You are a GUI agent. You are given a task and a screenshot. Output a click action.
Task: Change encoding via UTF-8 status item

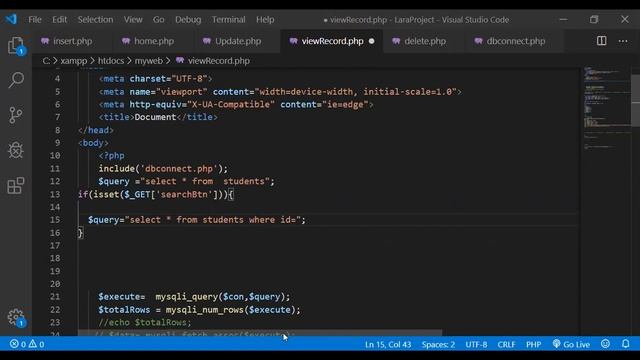tap(476, 344)
